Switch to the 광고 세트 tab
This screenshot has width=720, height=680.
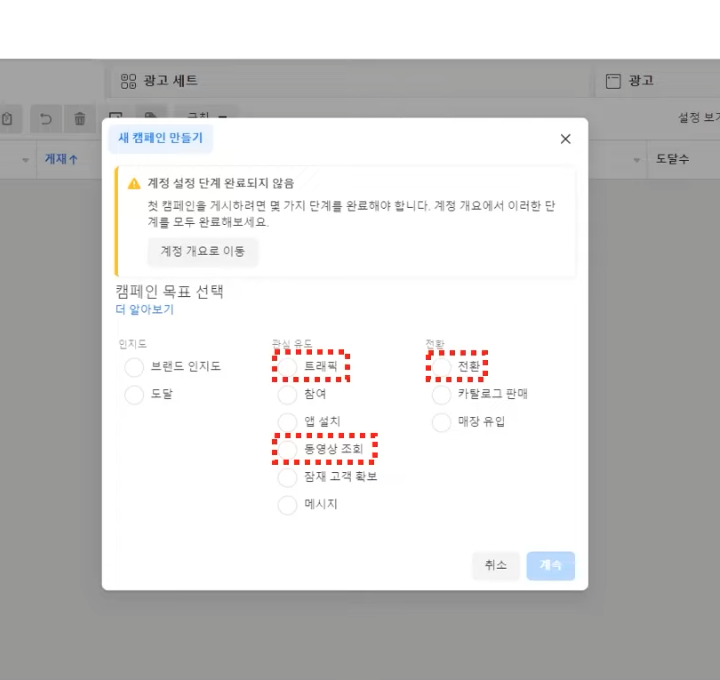160,81
